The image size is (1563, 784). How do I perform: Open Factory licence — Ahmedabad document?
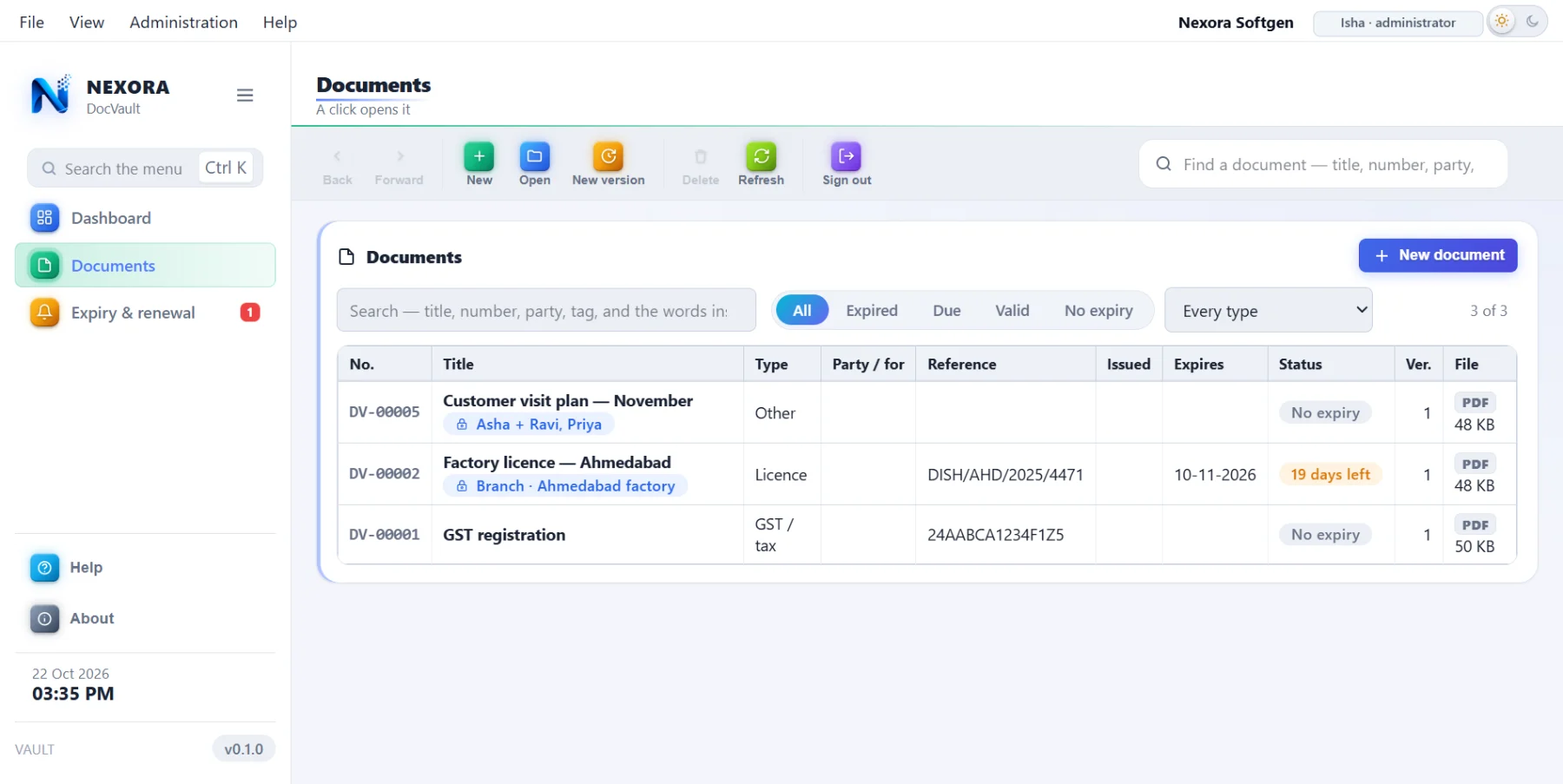(x=557, y=463)
